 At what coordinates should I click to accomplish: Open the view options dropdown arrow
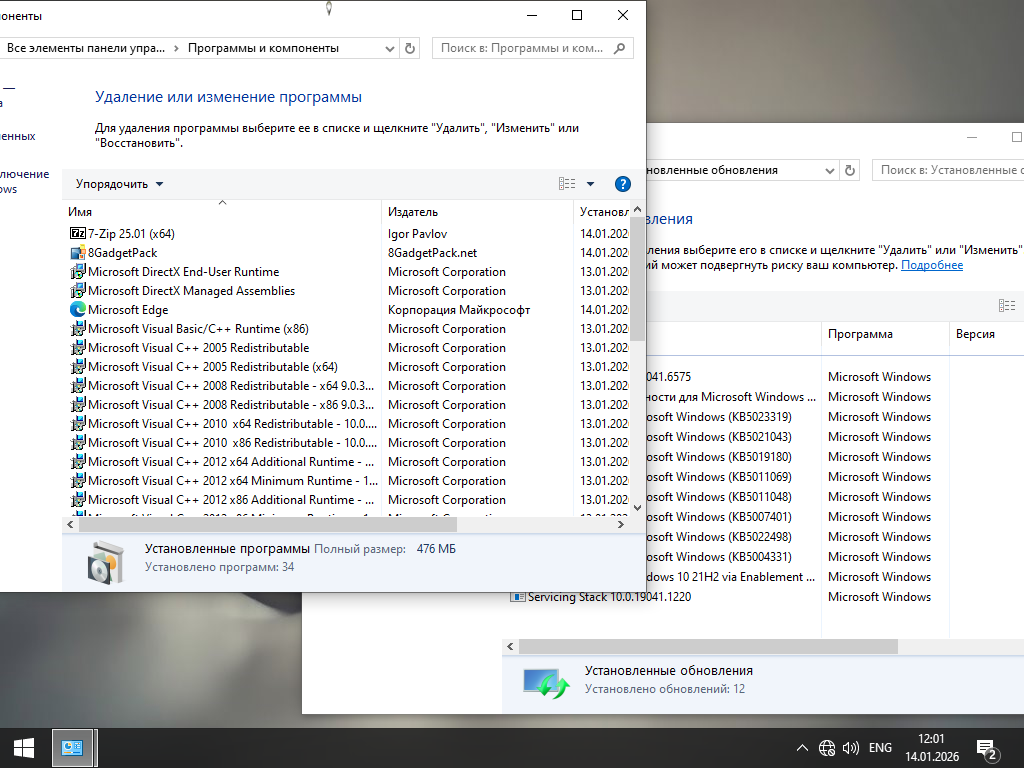pos(590,184)
